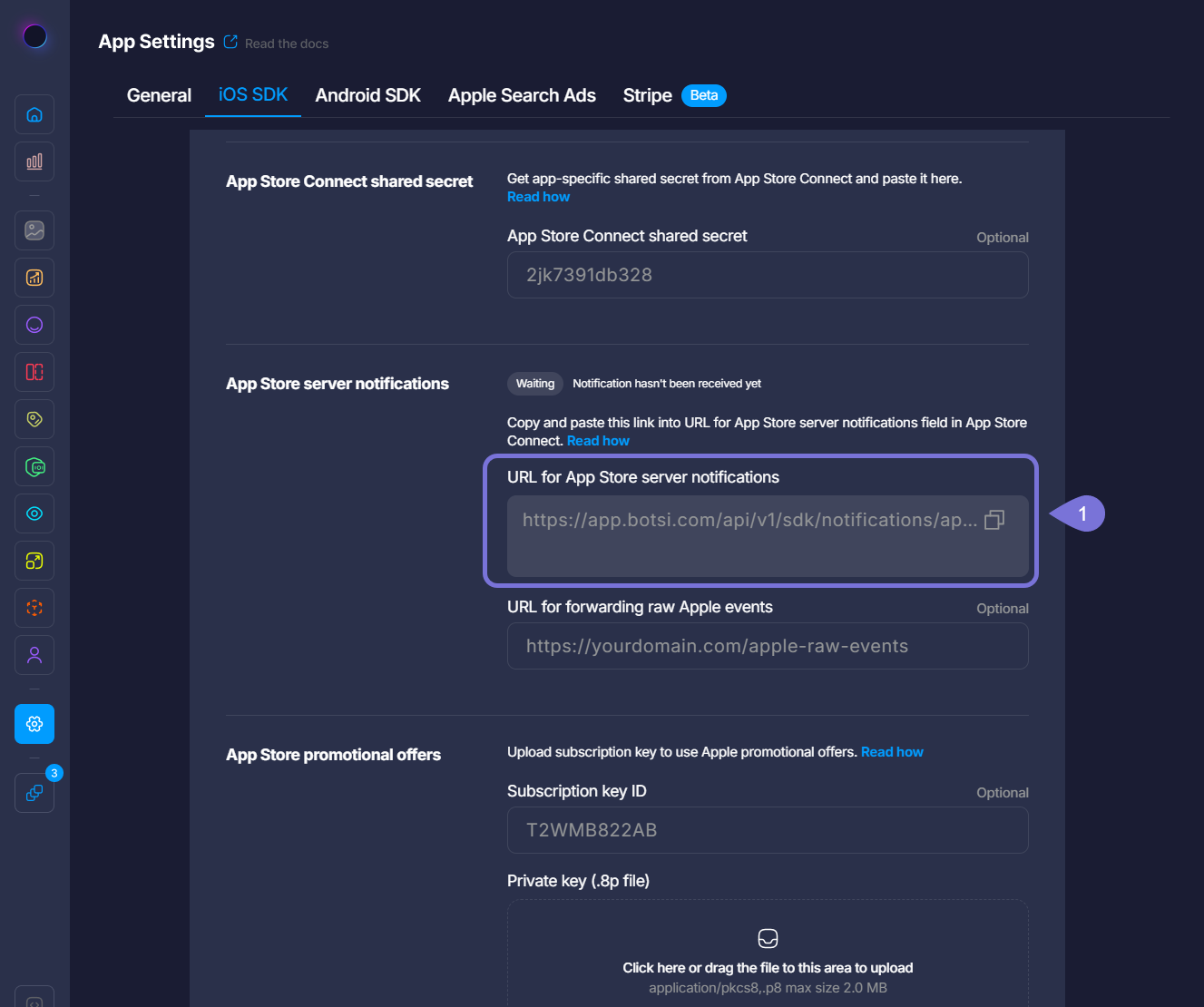Open the Apple Search Ads tab
1204x1007 pixels.
522,95
